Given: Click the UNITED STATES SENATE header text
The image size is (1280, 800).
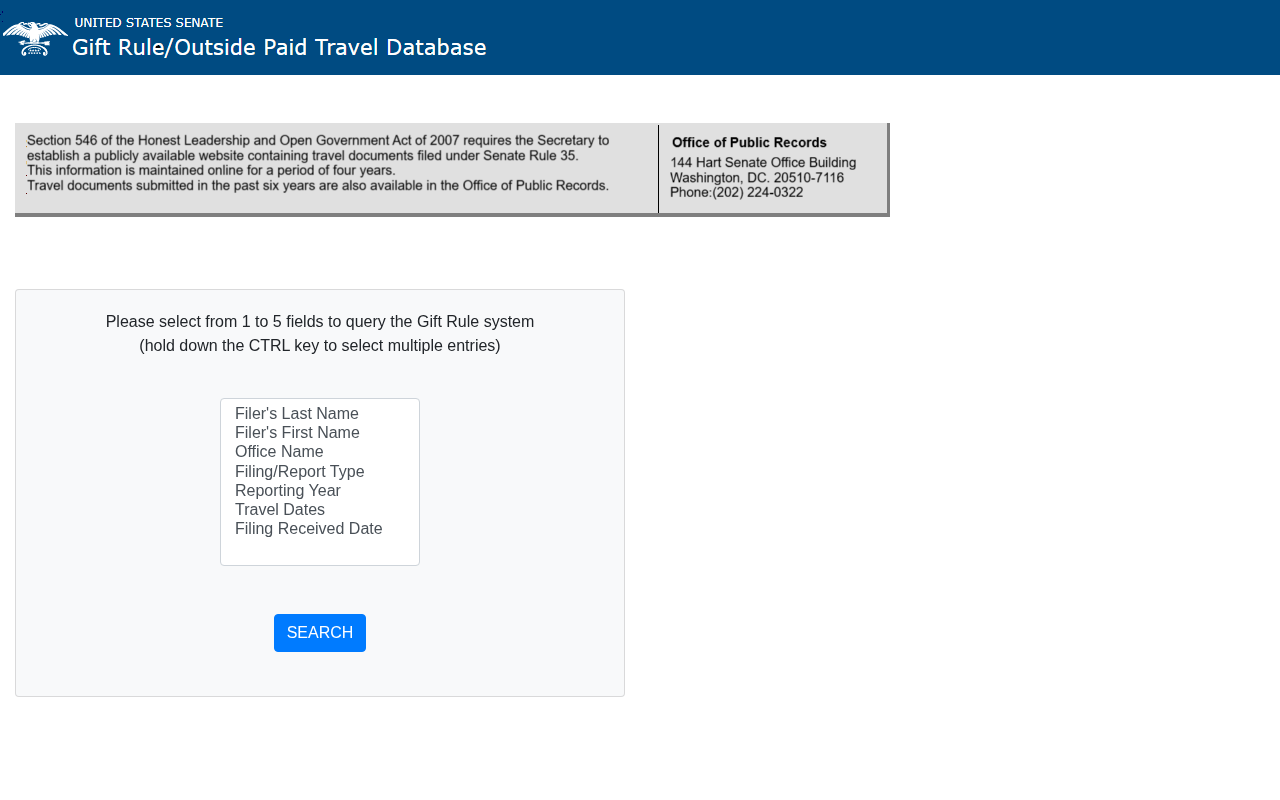Looking at the screenshot, I should click(149, 22).
